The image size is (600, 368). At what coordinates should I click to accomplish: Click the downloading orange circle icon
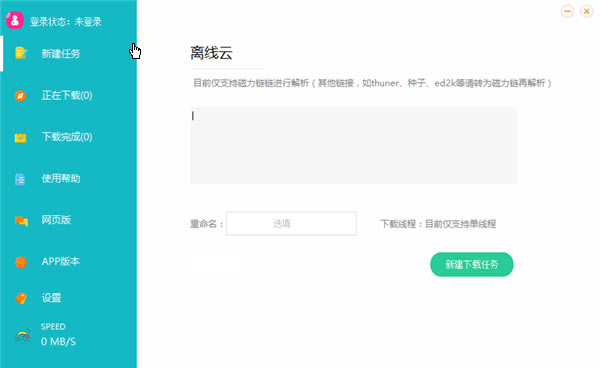[21, 95]
